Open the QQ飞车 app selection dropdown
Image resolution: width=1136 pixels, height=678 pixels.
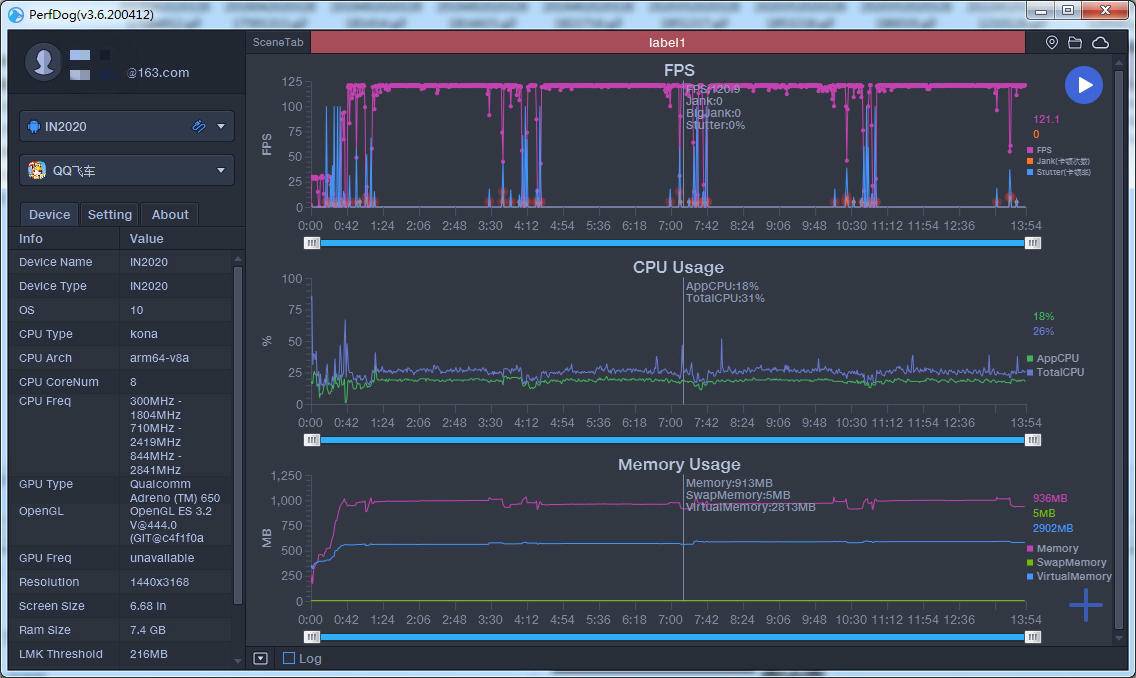pos(127,170)
